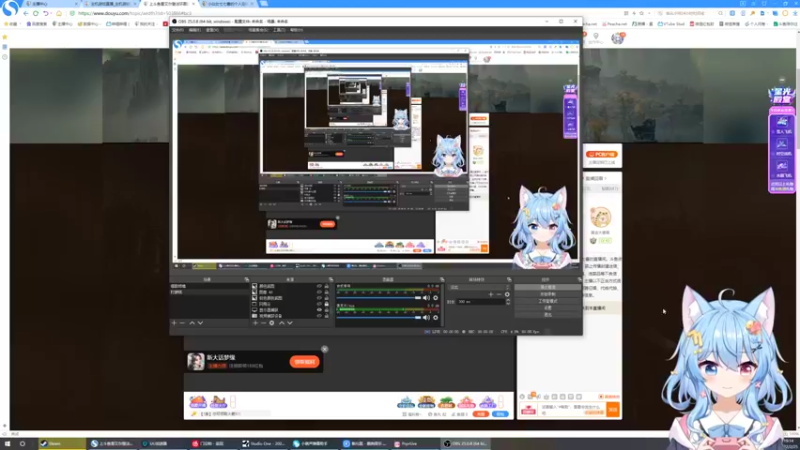The width and height of the screenshot is (800, 450).
Task: Open the OBS 帮助 menu
Action: tap(296, 30)
